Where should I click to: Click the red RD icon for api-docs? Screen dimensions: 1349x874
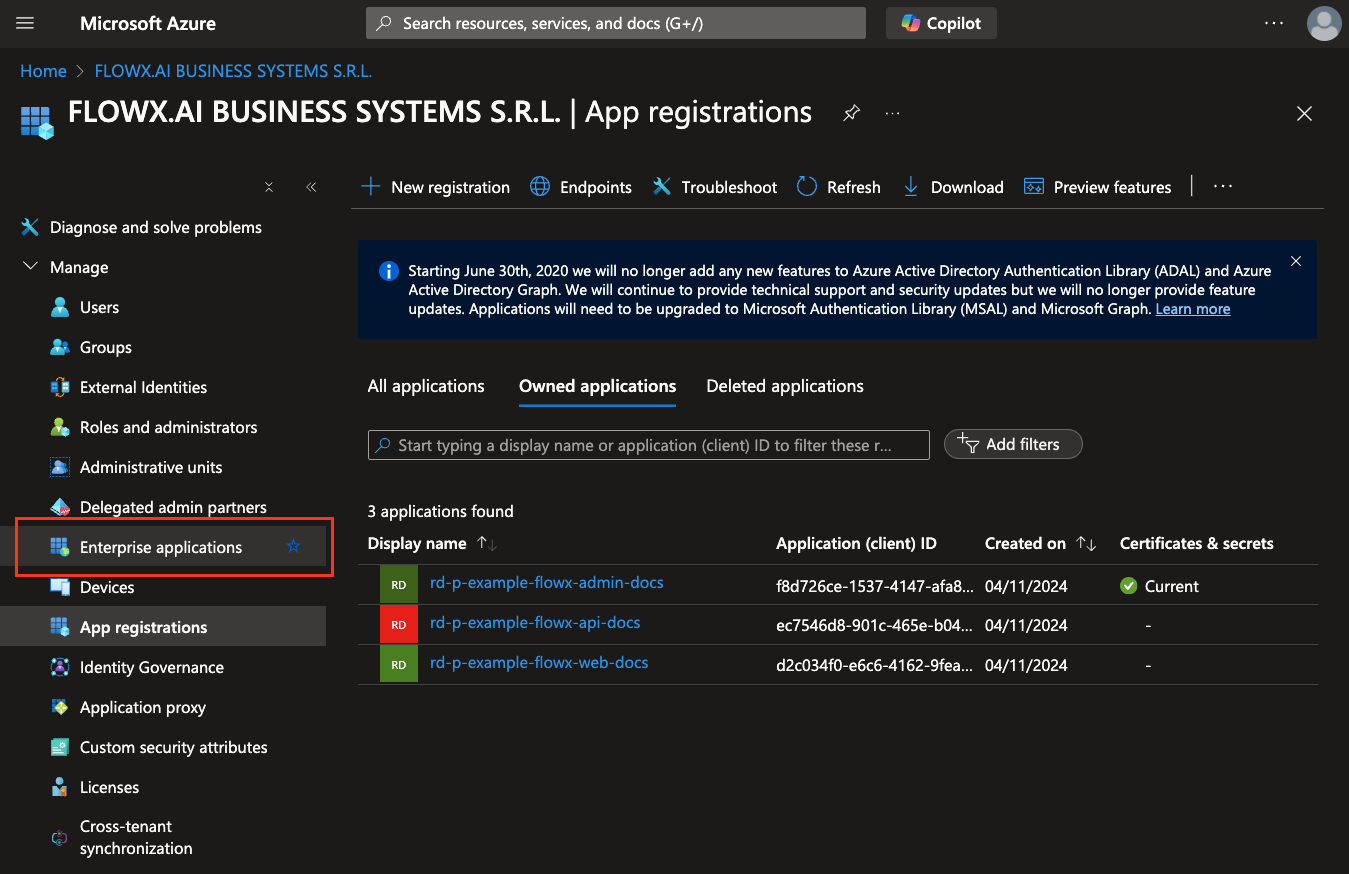point(398,625)
